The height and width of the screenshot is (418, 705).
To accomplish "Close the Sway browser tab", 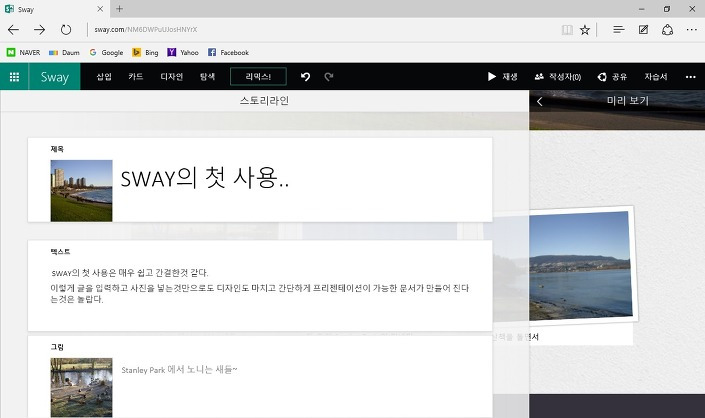I will coord(100,9).
